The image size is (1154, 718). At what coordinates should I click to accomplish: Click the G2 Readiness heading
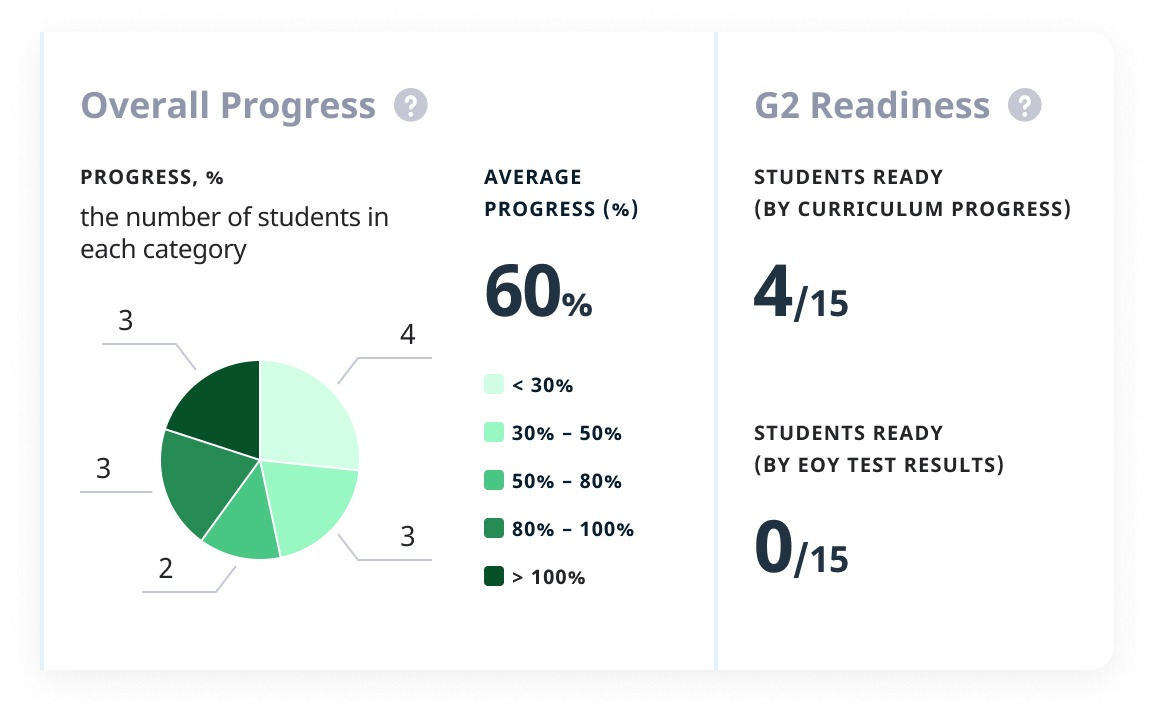872,105
